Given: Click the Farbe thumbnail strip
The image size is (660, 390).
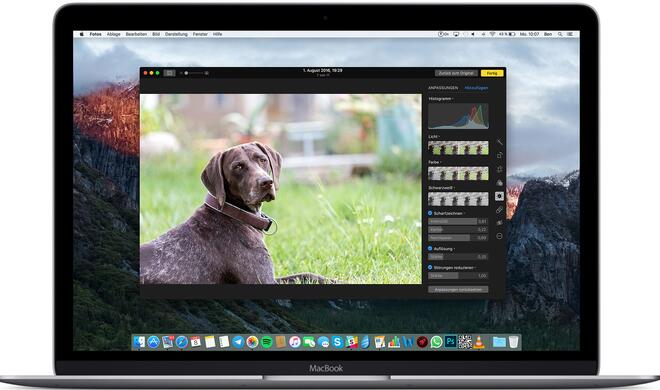Looking at the screenshot, I should pos(458,174).
